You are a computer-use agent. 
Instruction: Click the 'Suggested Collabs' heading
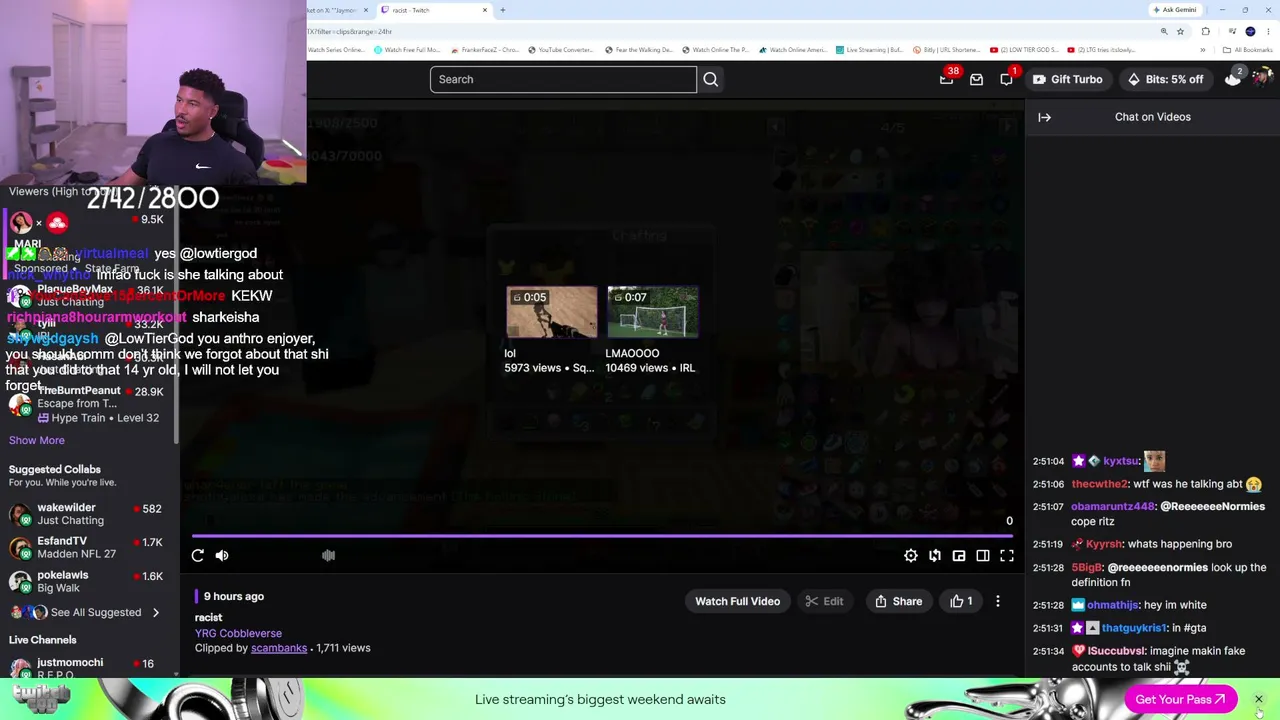(55, 469)
